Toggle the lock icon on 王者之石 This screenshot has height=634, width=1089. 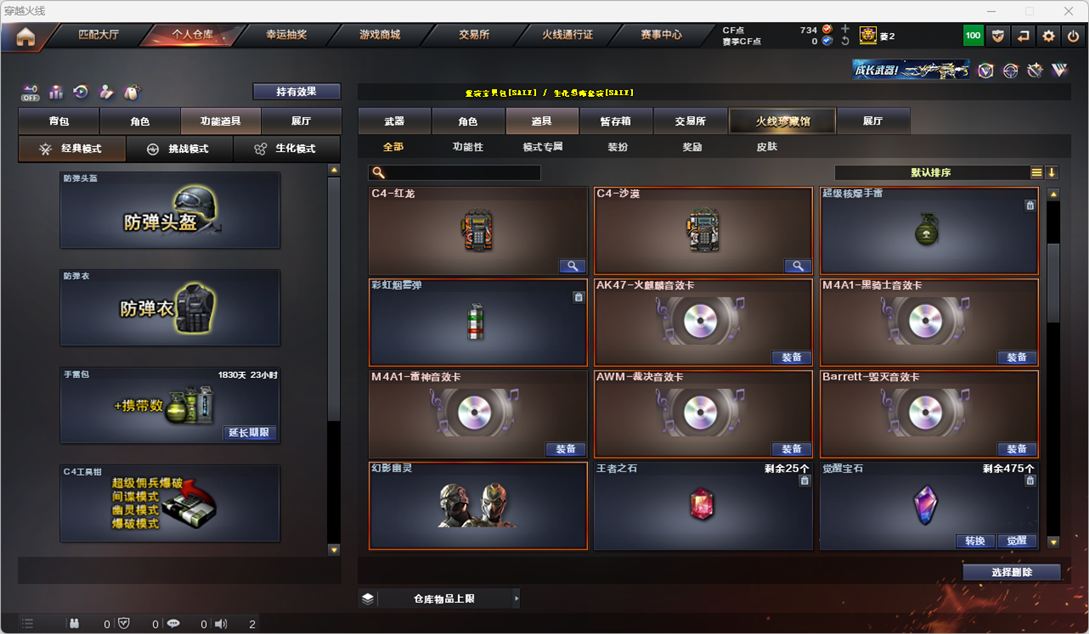point(804,480)
